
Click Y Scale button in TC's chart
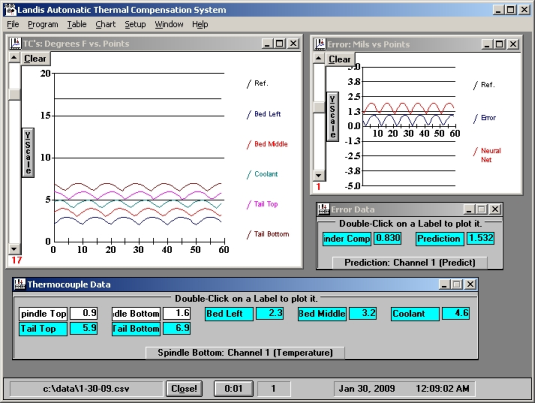pos(28,153)
